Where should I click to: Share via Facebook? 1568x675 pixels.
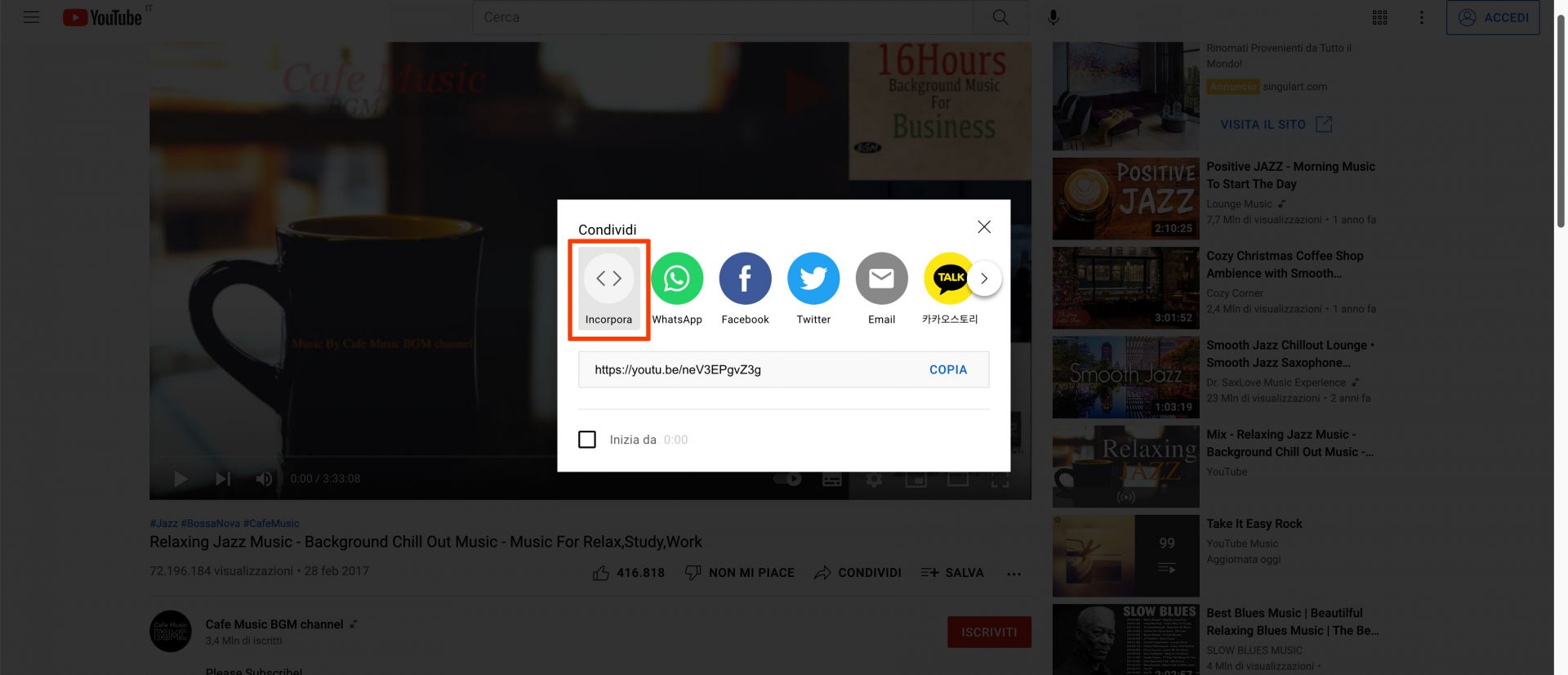coord(745,288)
